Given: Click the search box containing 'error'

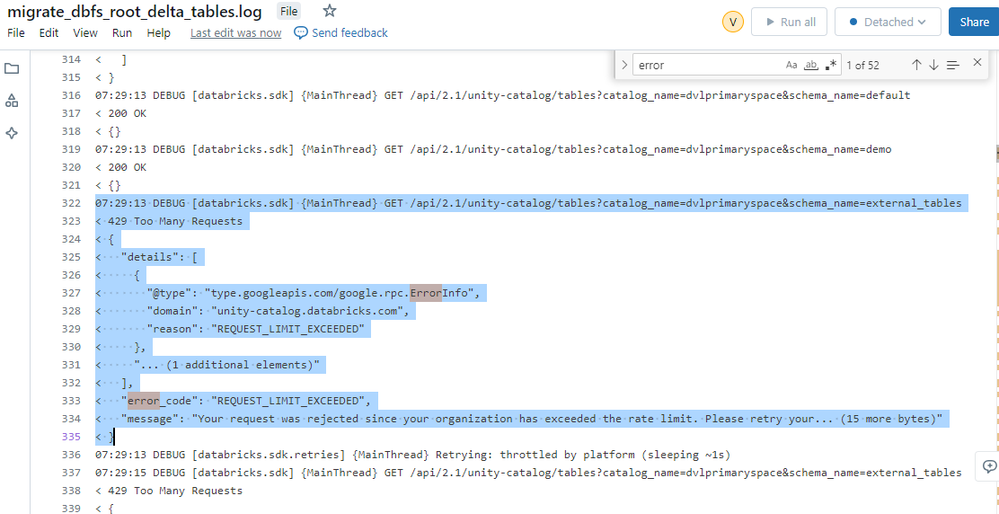Looking at the screenshot, I should pos(705,65).
